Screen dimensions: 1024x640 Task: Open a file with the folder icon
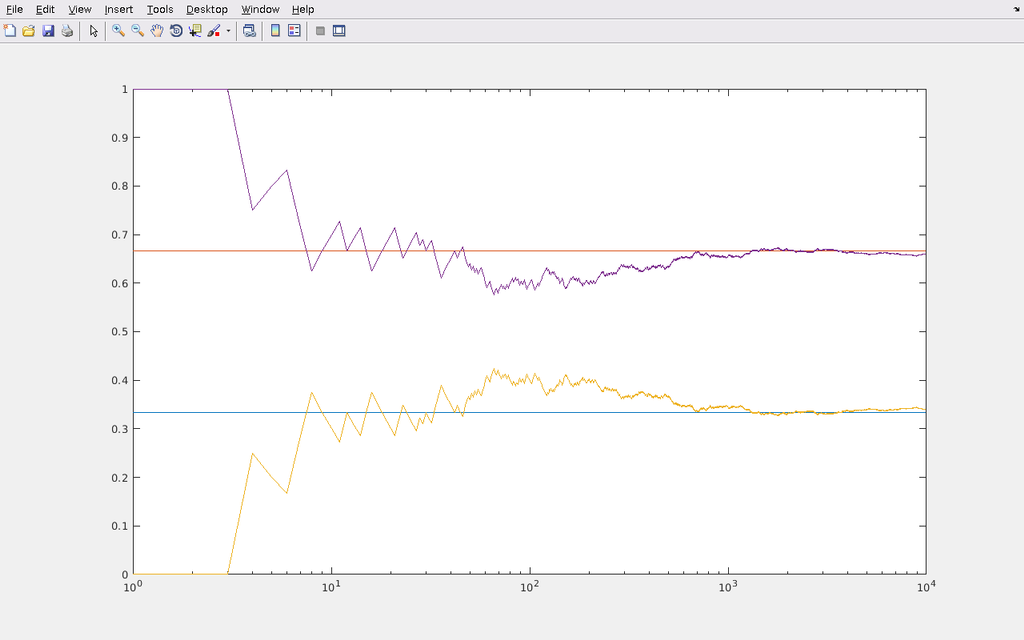[x=29, y=31]
